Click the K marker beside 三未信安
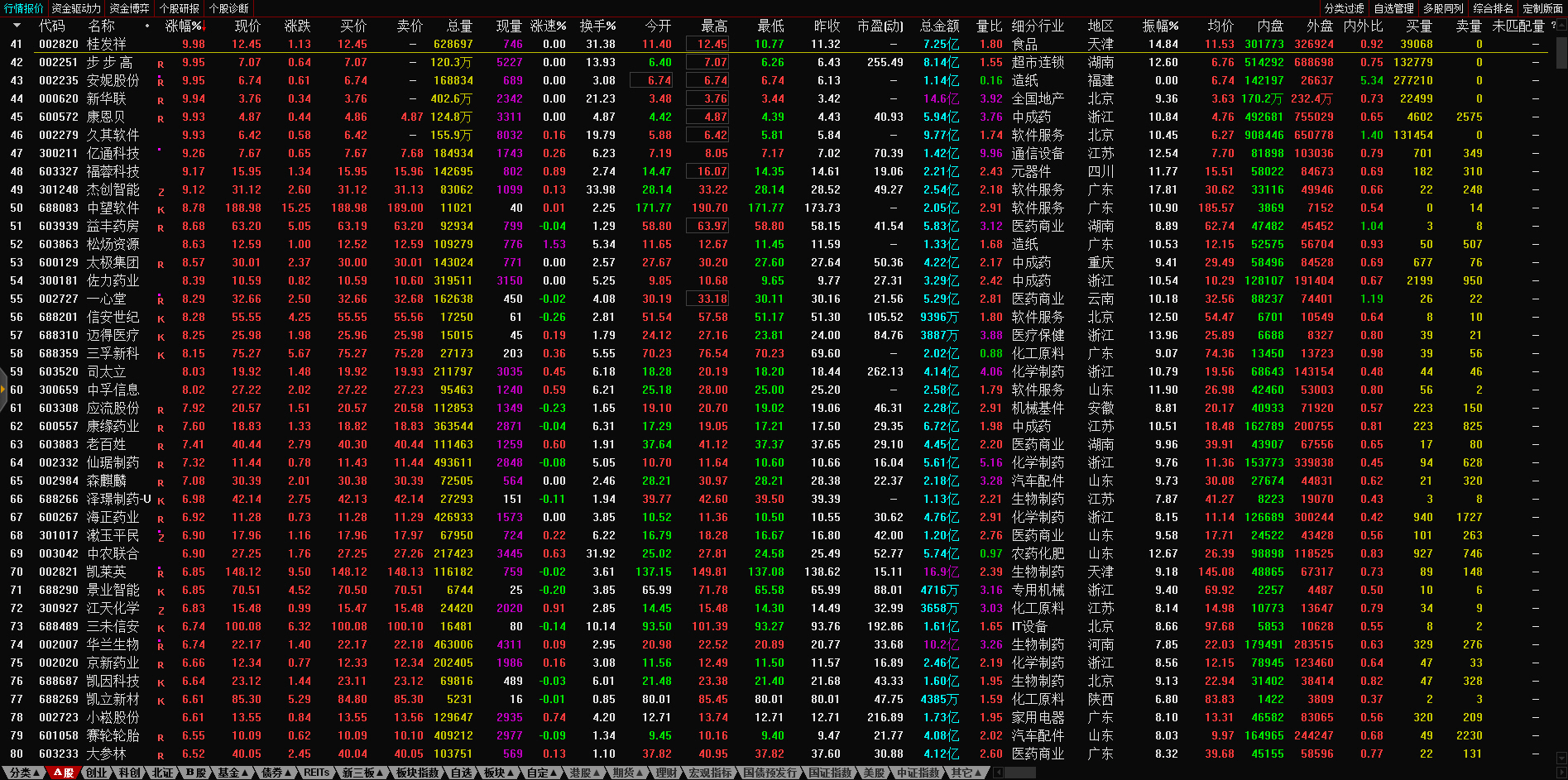 click(x=161, y=628)
